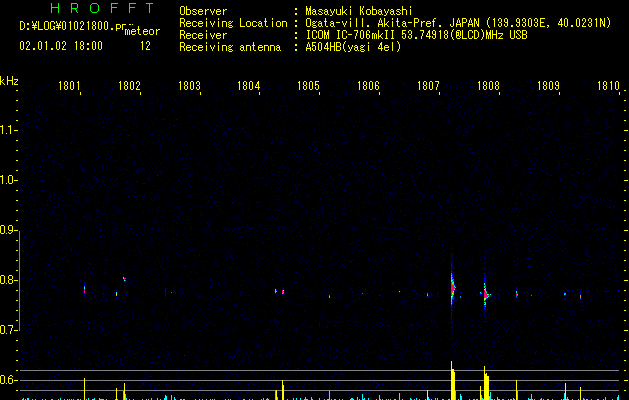The height and width of the screenshot is (400, 629).
Task: Click the large meteor echo after 1807
Action: pos(452,288)
